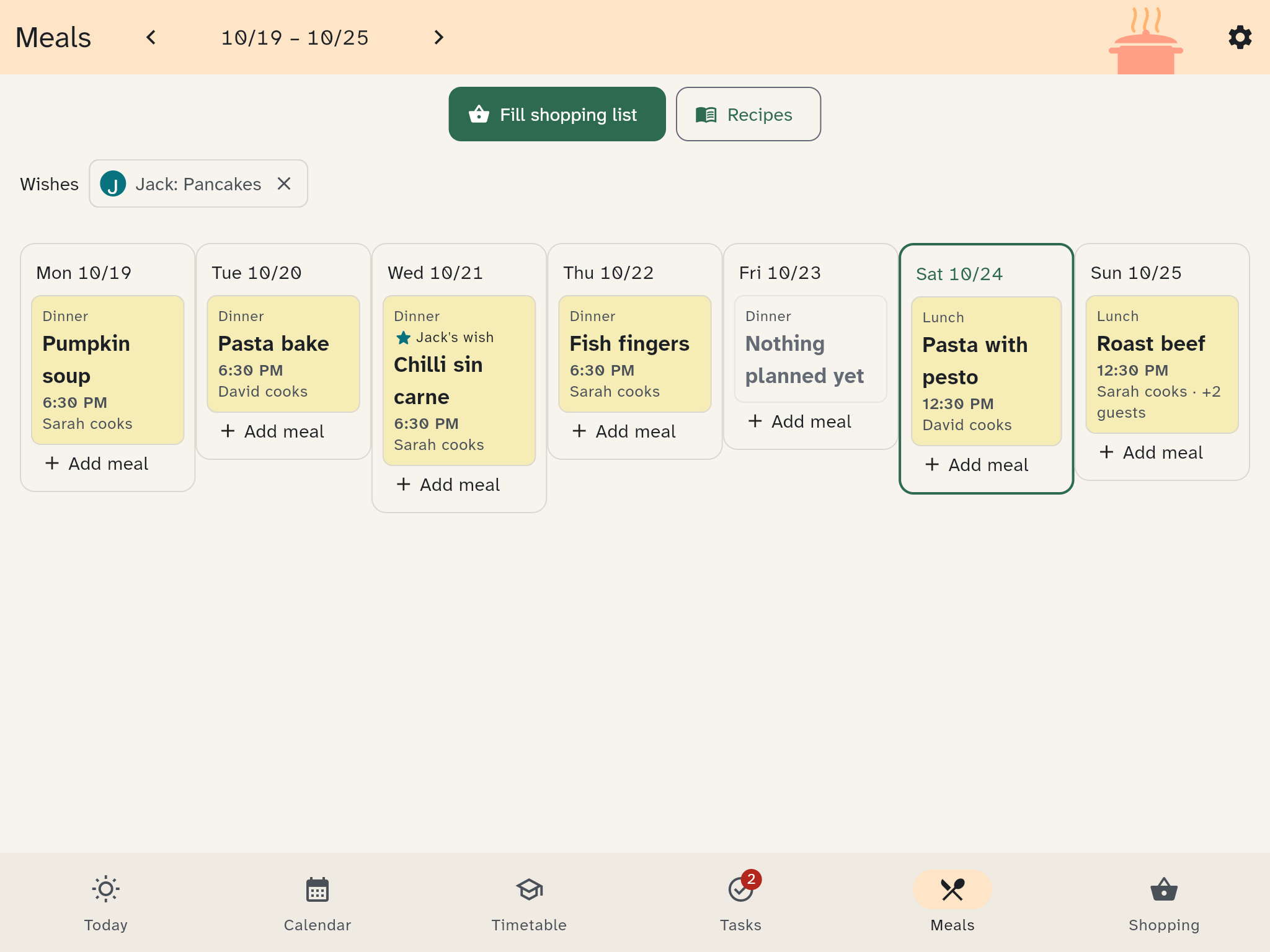Open the Pasta bake dinner card
This screenshot has height=952, width=1270.
coord(283,353)
